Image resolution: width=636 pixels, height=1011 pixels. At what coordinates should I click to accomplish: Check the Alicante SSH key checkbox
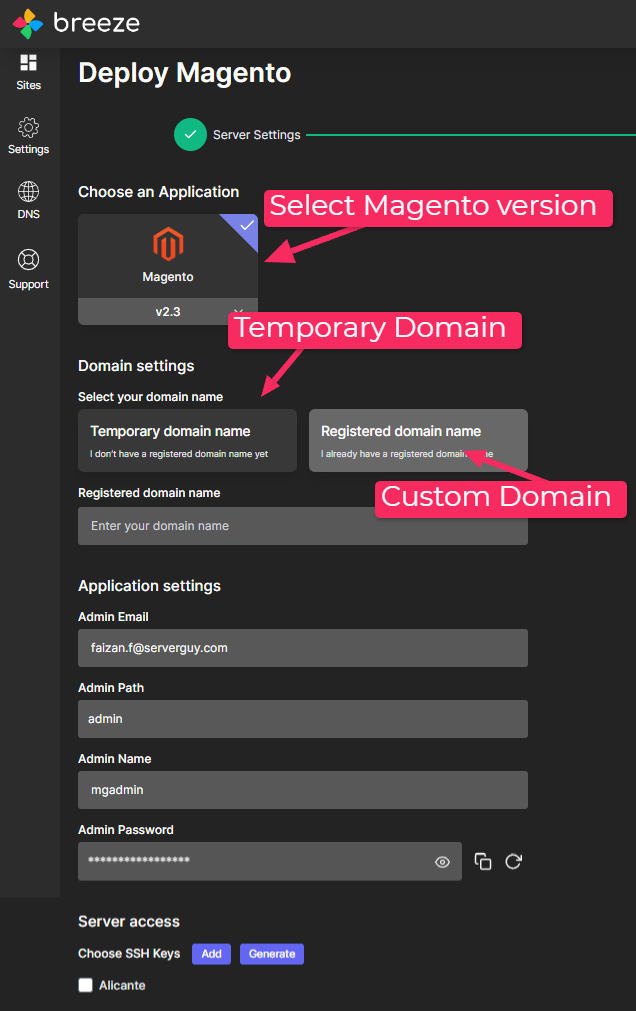[x=85, y=985]
